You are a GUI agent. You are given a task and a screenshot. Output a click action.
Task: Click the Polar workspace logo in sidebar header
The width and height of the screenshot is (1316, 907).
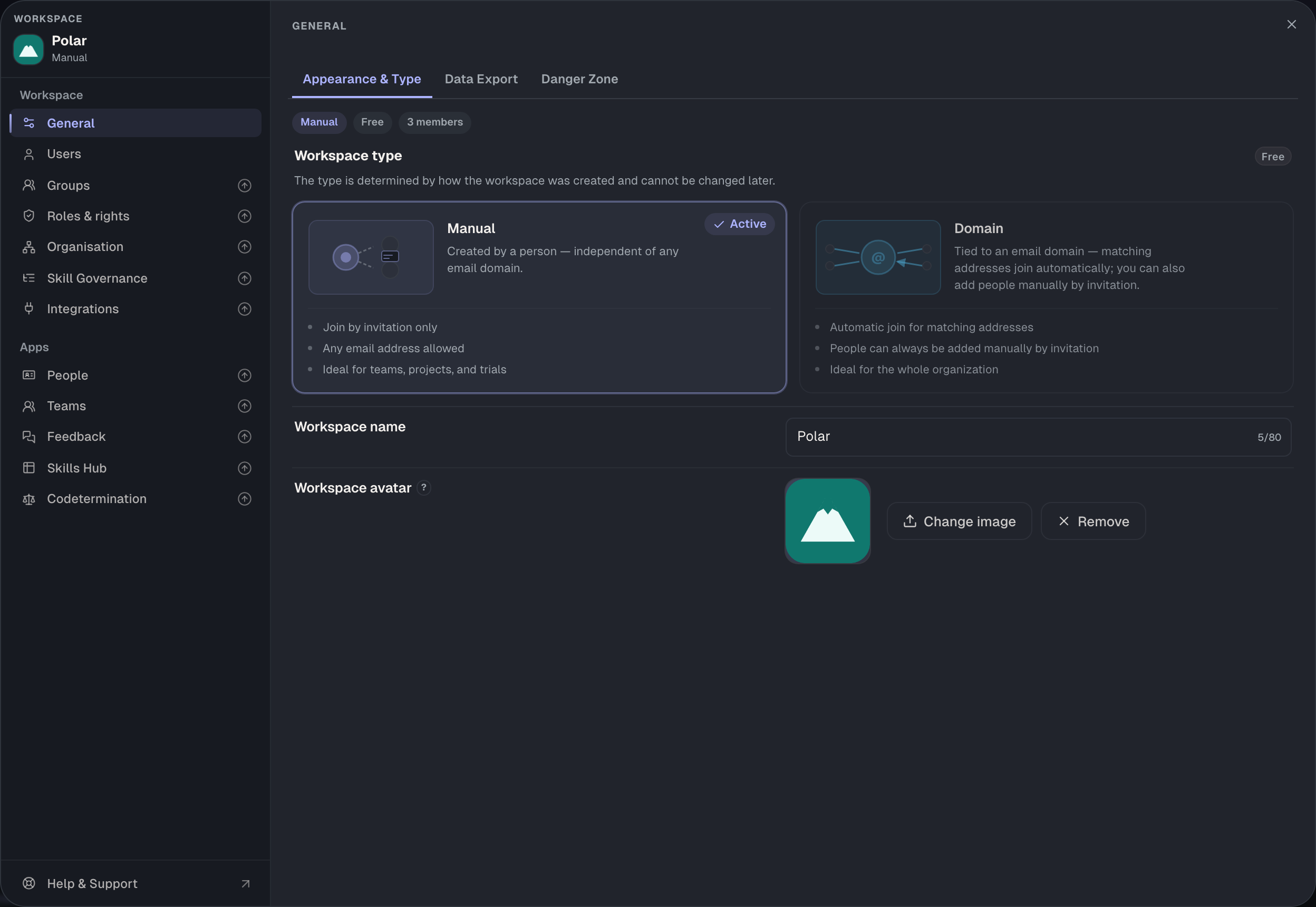pyautogui.click(x=28, y=50)
